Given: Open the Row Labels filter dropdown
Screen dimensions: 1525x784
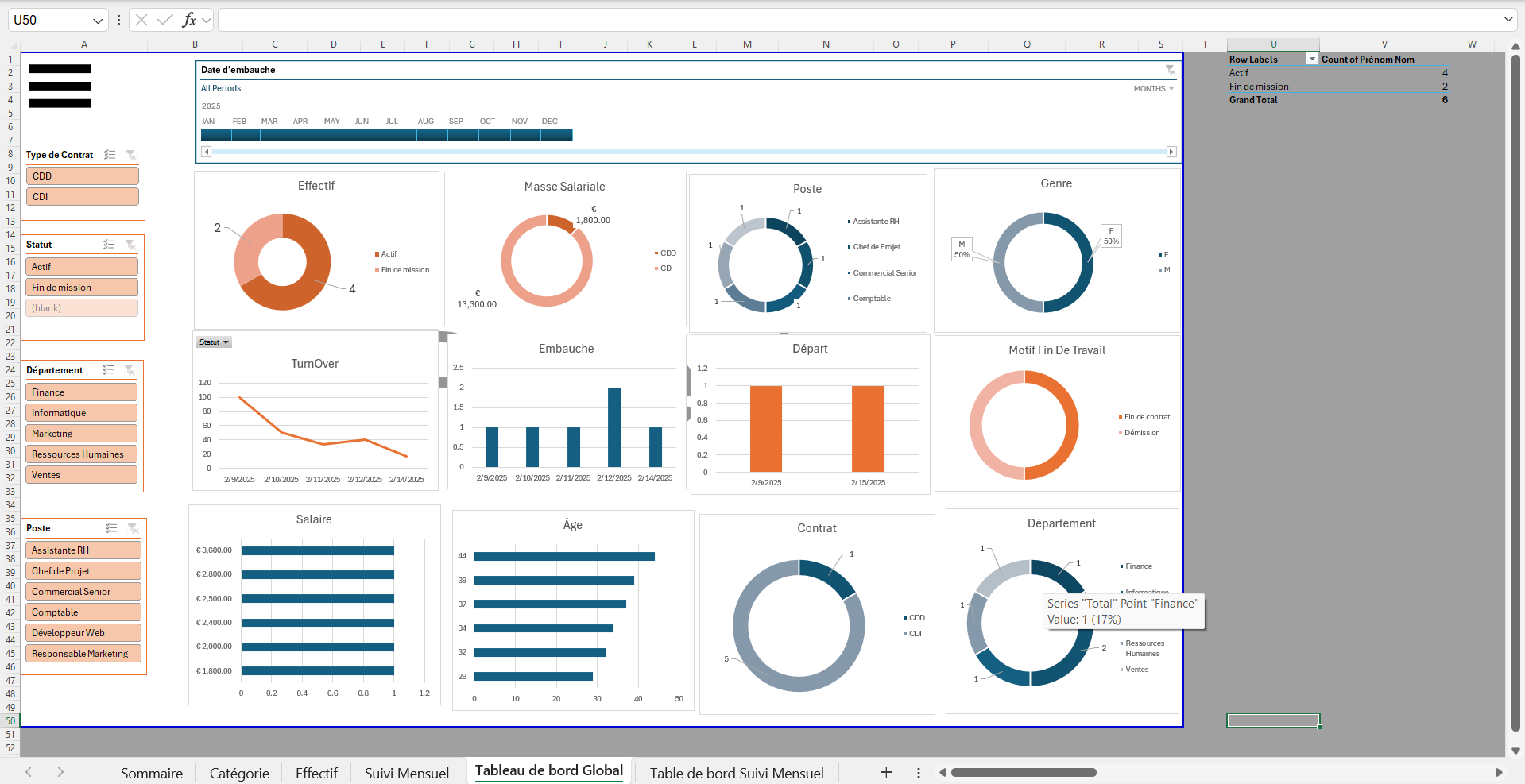Looking at the screenshot, I should [1314, 59].
